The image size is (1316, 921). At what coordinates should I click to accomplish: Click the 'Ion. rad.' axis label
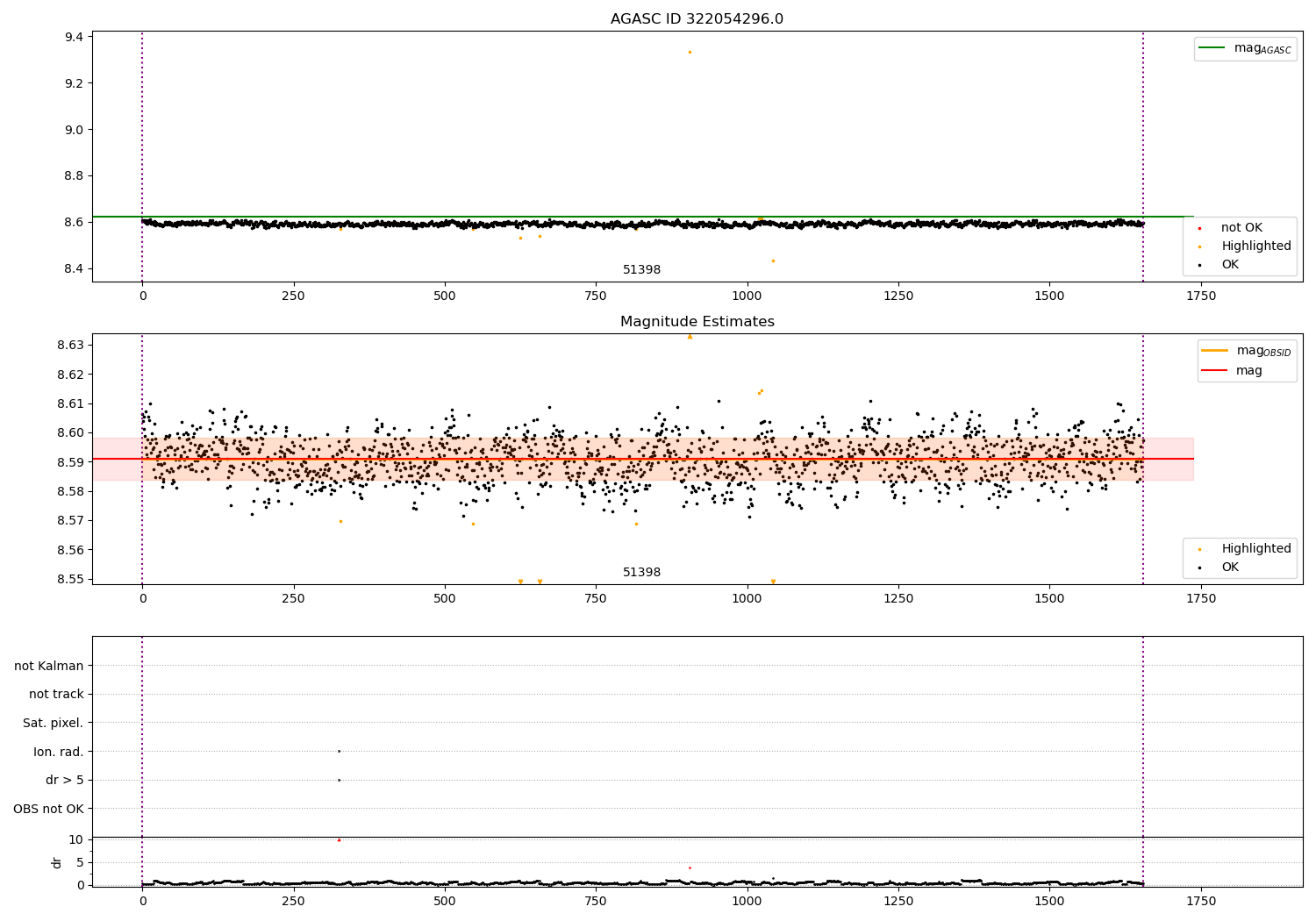coord(58,752)
